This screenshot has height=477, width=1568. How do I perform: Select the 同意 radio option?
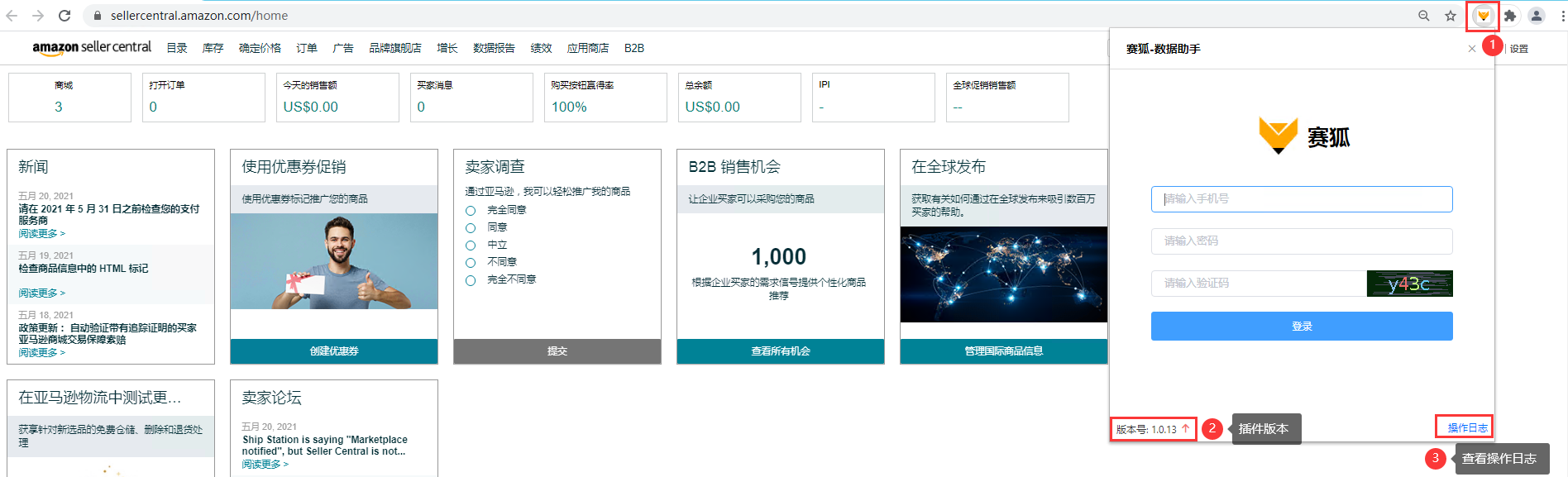[x=471, y=227]
